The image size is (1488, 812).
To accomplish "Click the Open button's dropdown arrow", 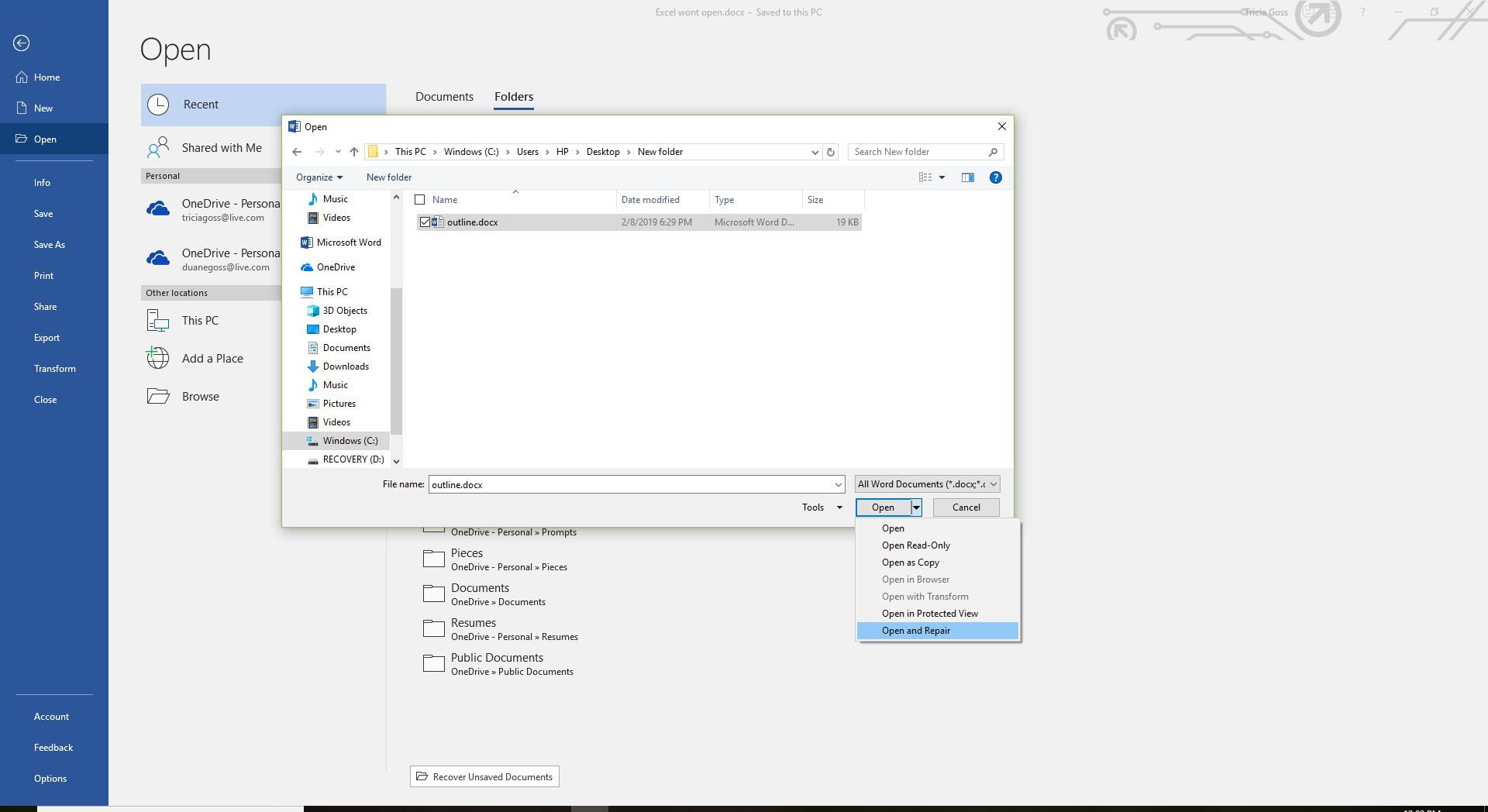I will 916,507.
